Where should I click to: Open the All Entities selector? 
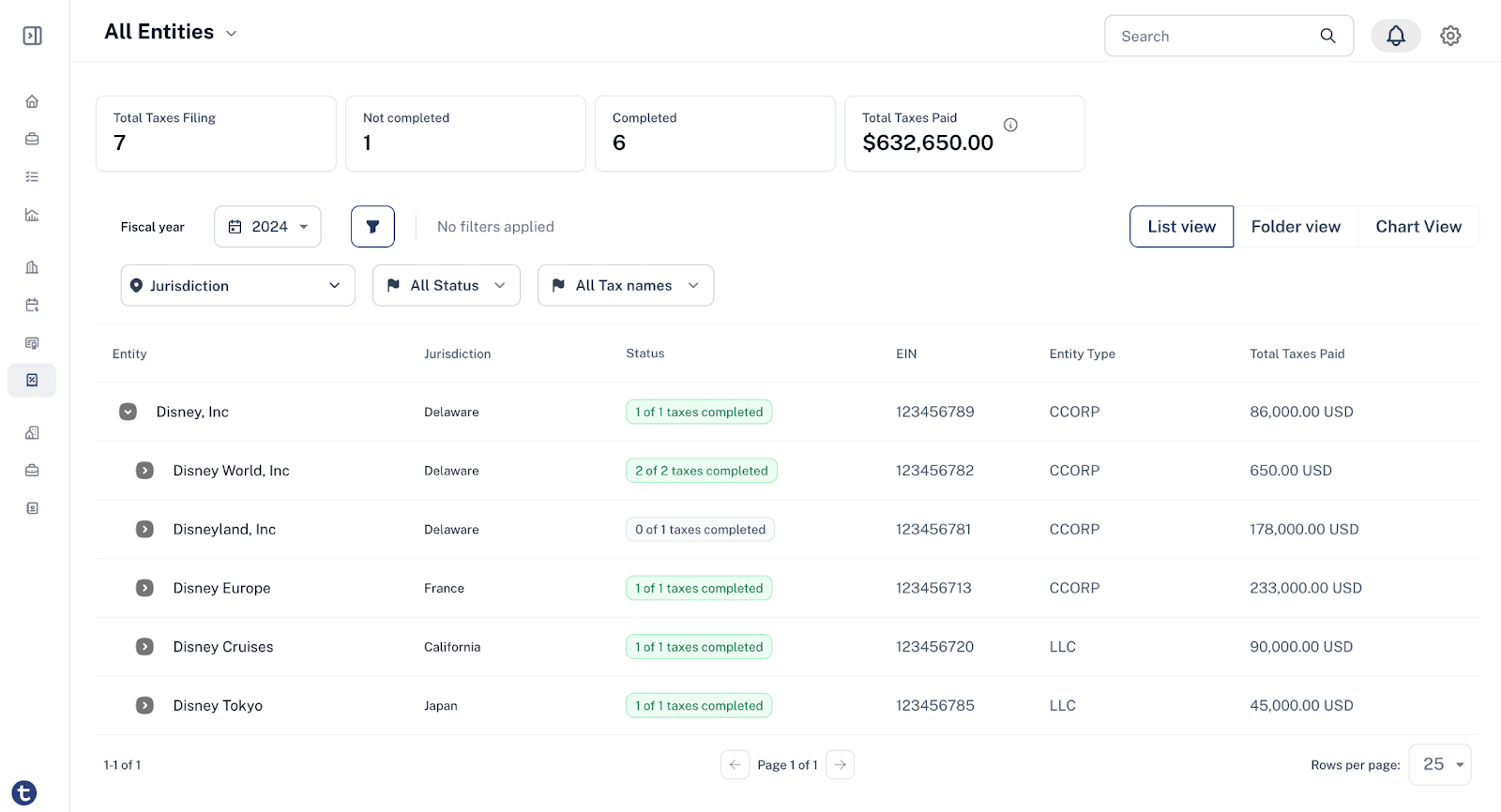[171, 32]
